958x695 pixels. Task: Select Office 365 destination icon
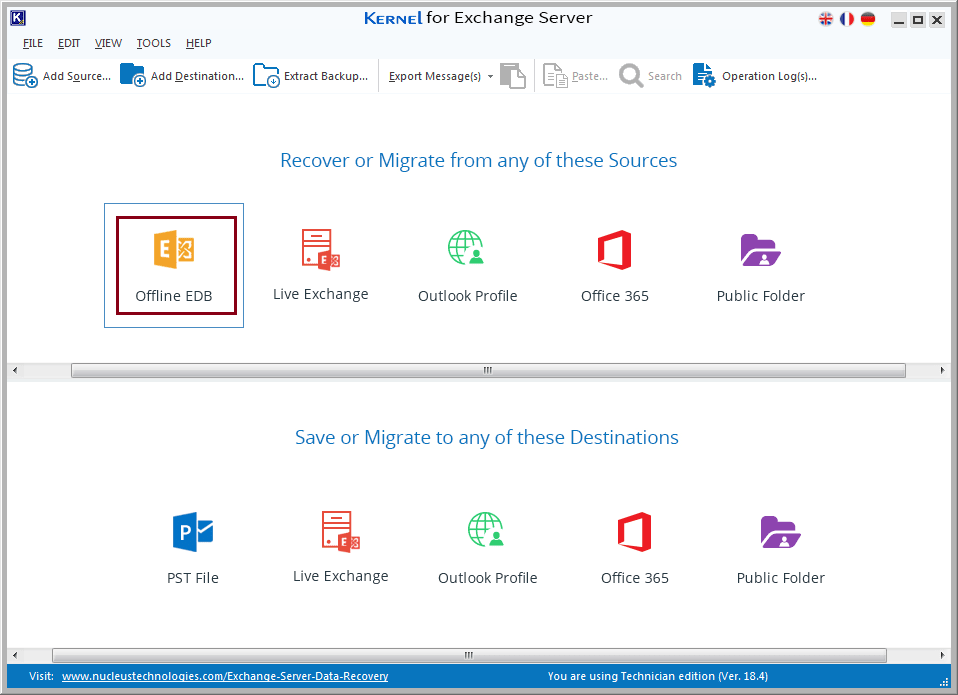click(634, 532)
